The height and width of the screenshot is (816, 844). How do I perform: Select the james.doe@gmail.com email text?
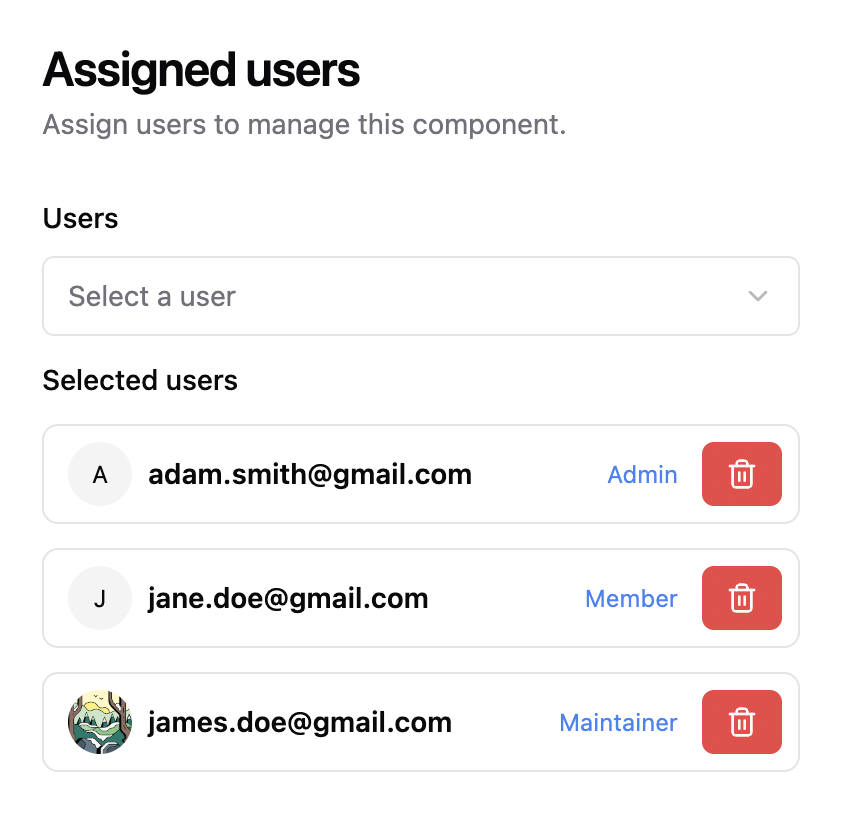pyautogui.click(x=300, y=722)
